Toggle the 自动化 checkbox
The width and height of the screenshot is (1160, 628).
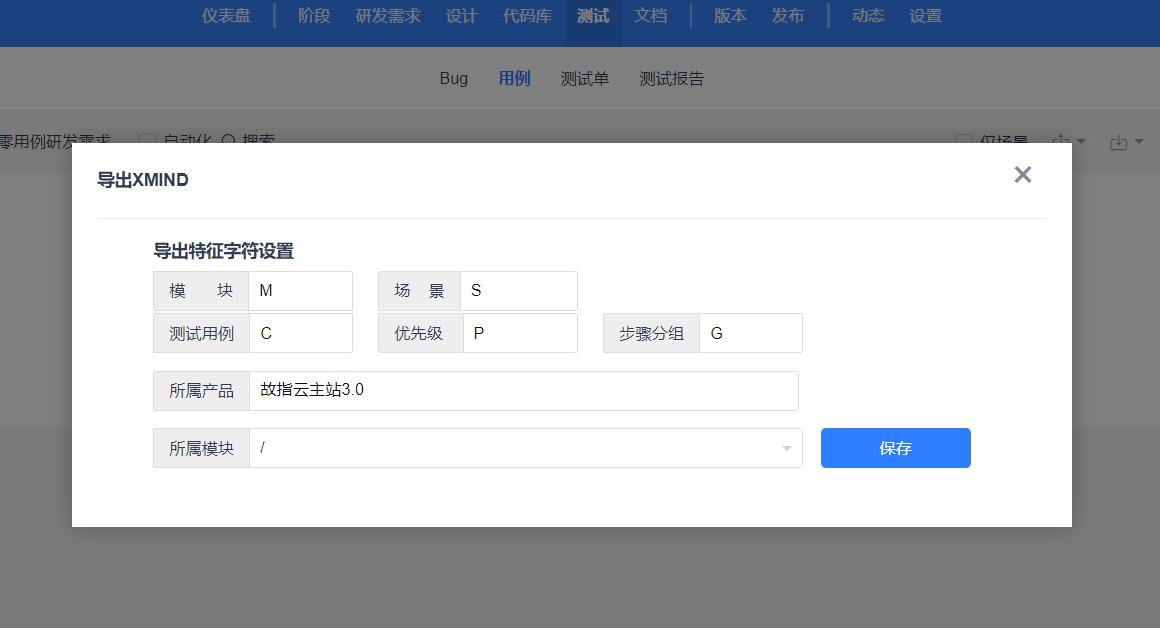pyautogui.click(x=148, y=141)
